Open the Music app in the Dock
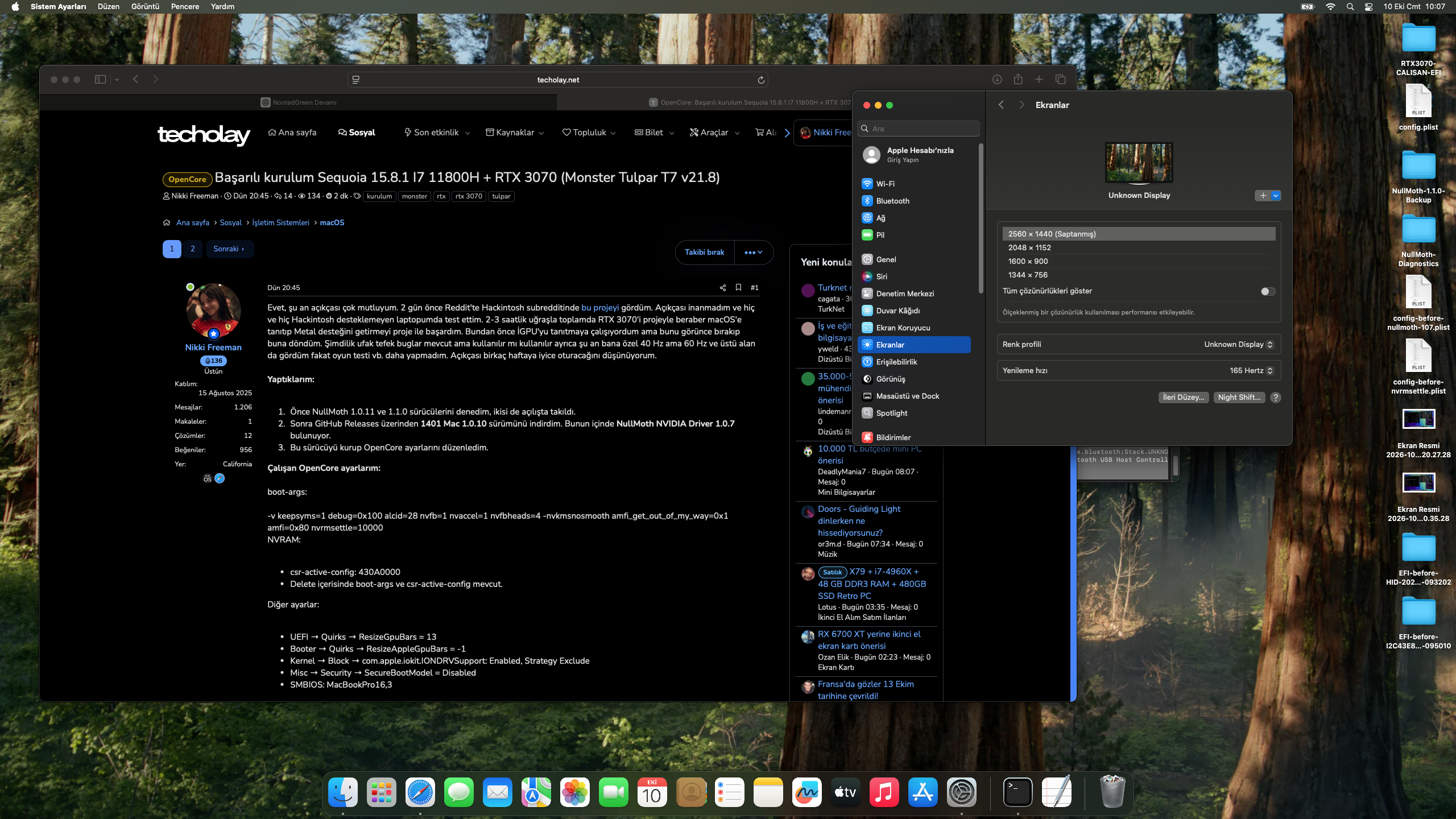1456x819 pixels. pyautogui.click(x=884, y=792)
